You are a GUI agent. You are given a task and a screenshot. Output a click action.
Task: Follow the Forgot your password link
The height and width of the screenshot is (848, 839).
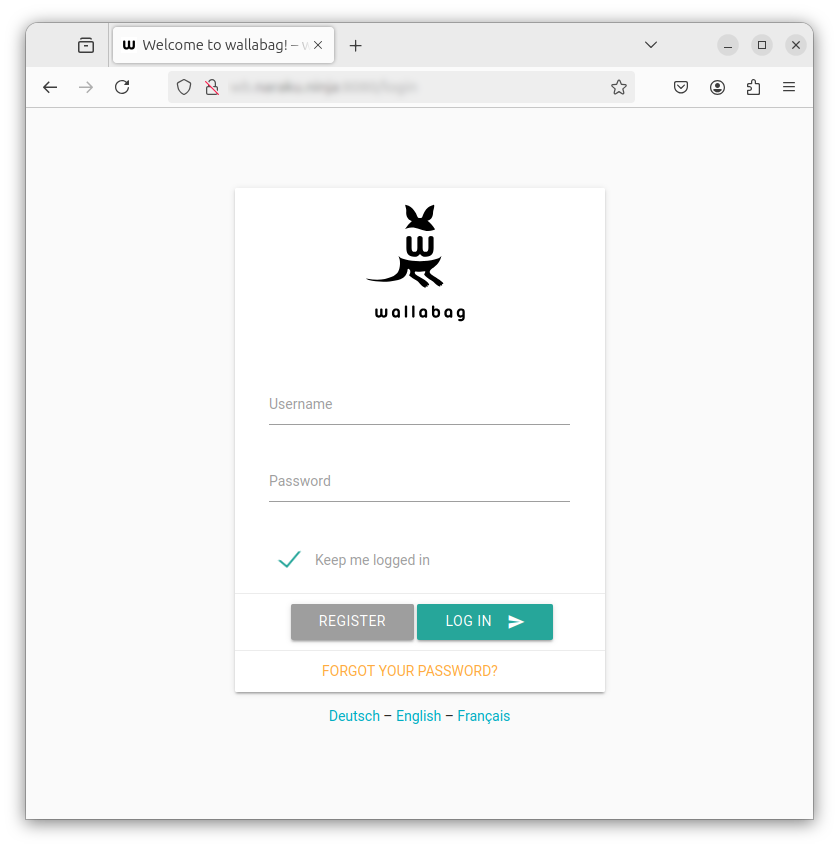click(409, 671)
